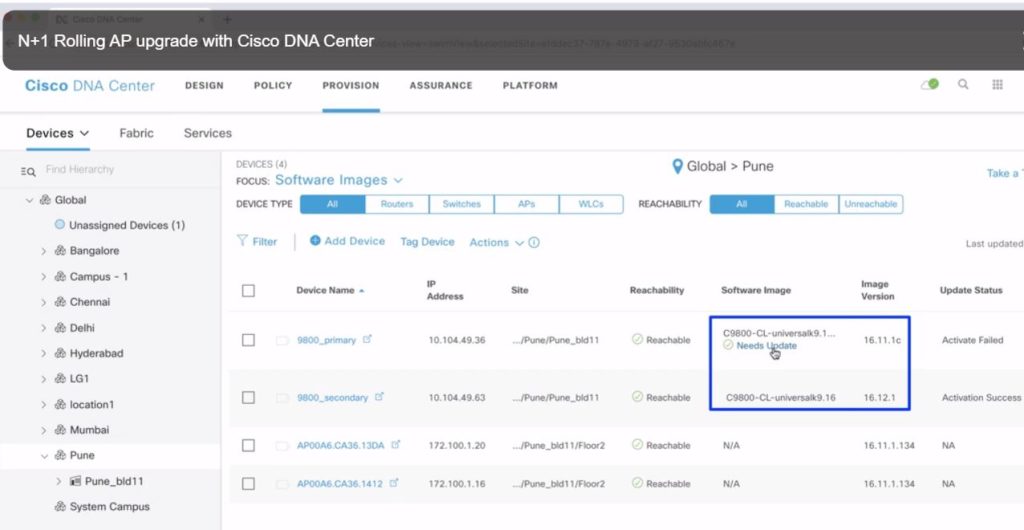Click the cloud status icon in header

click(x=930, y=85)
